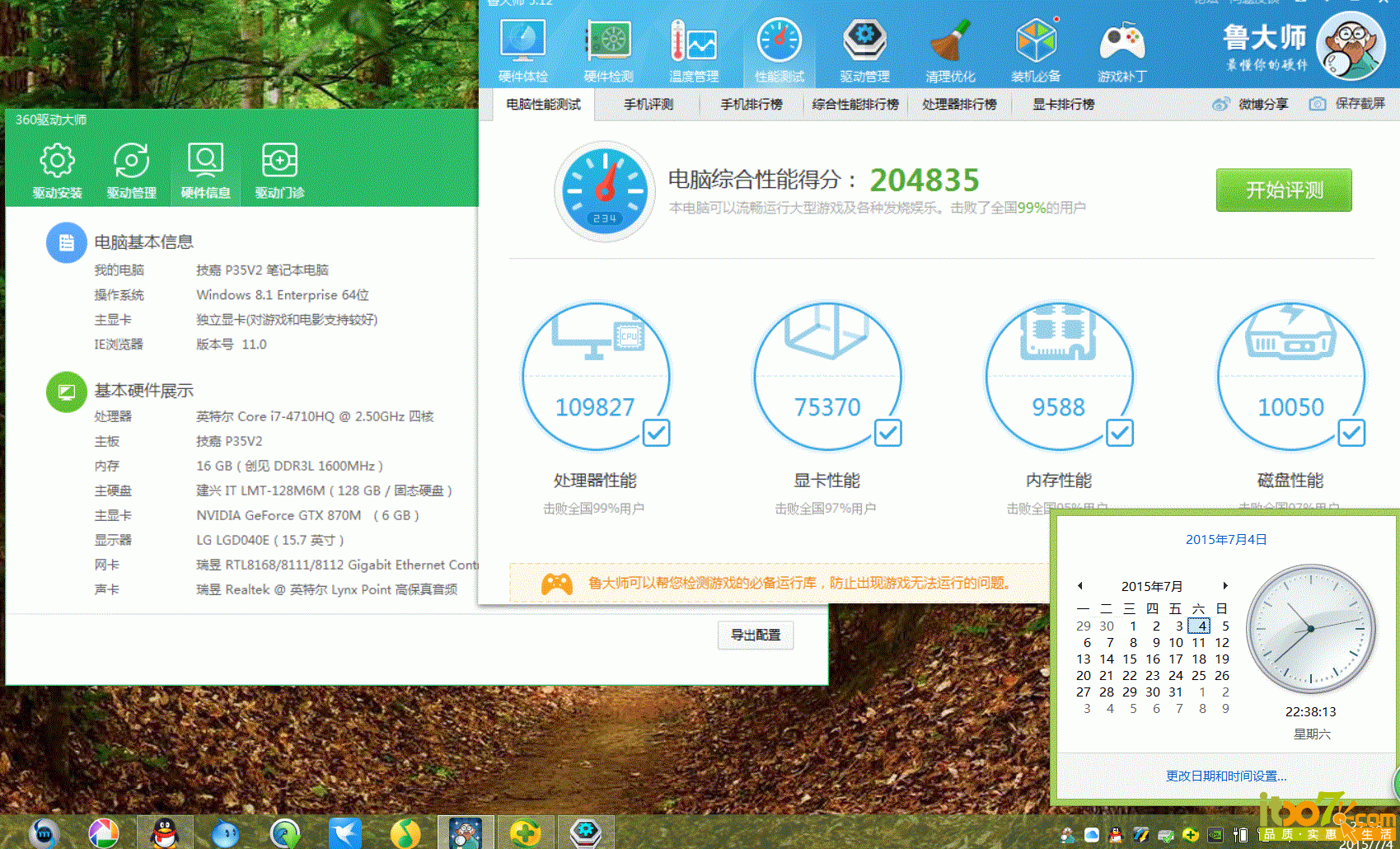The image size is (1400, 849).
Task: Click the total score 204835
Action: (x=925, y=181)
